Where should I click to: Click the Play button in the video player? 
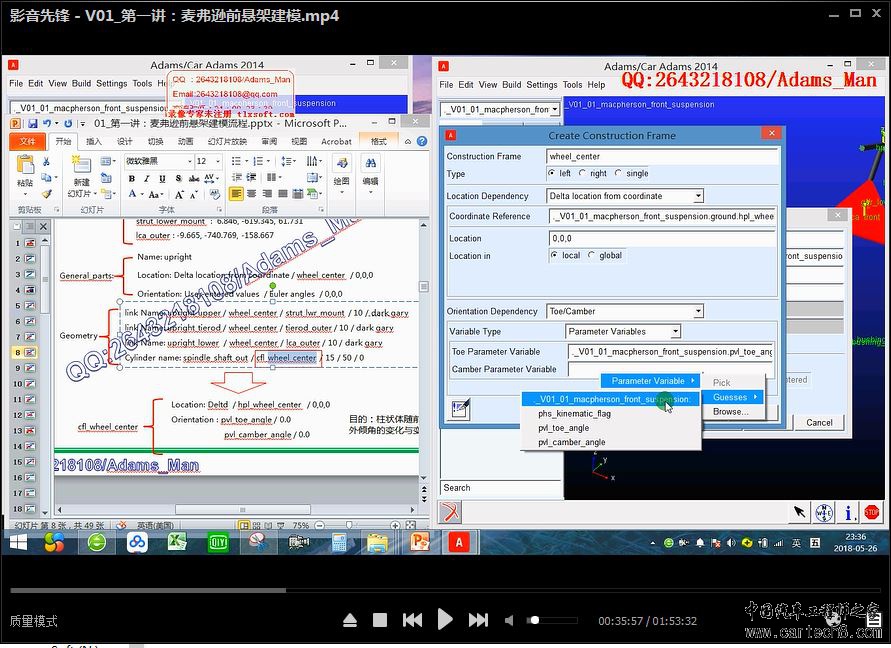coord(445,620)
